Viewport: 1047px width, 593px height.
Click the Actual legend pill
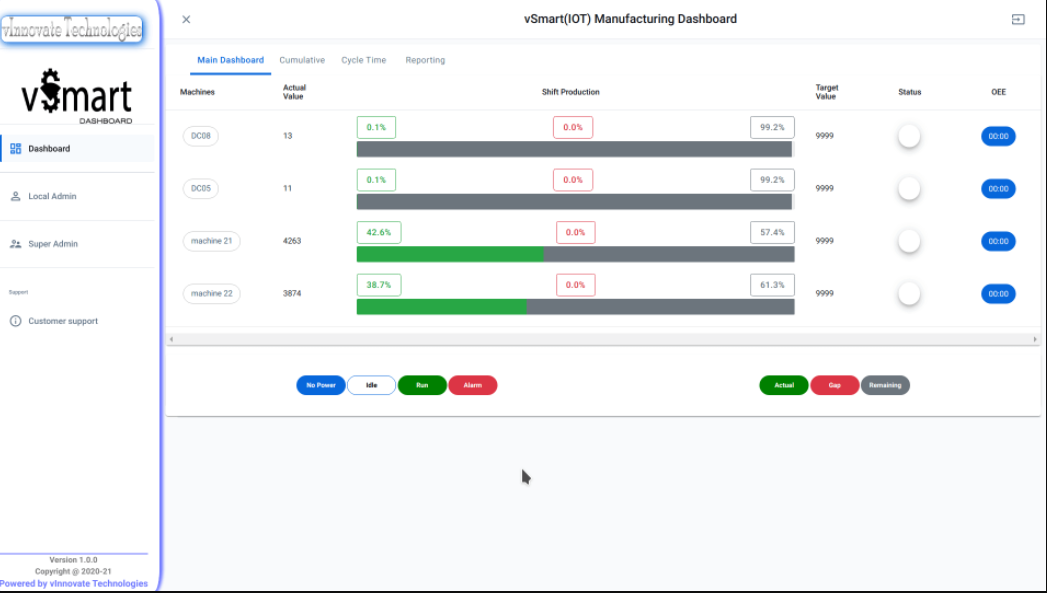coord(784,385)
